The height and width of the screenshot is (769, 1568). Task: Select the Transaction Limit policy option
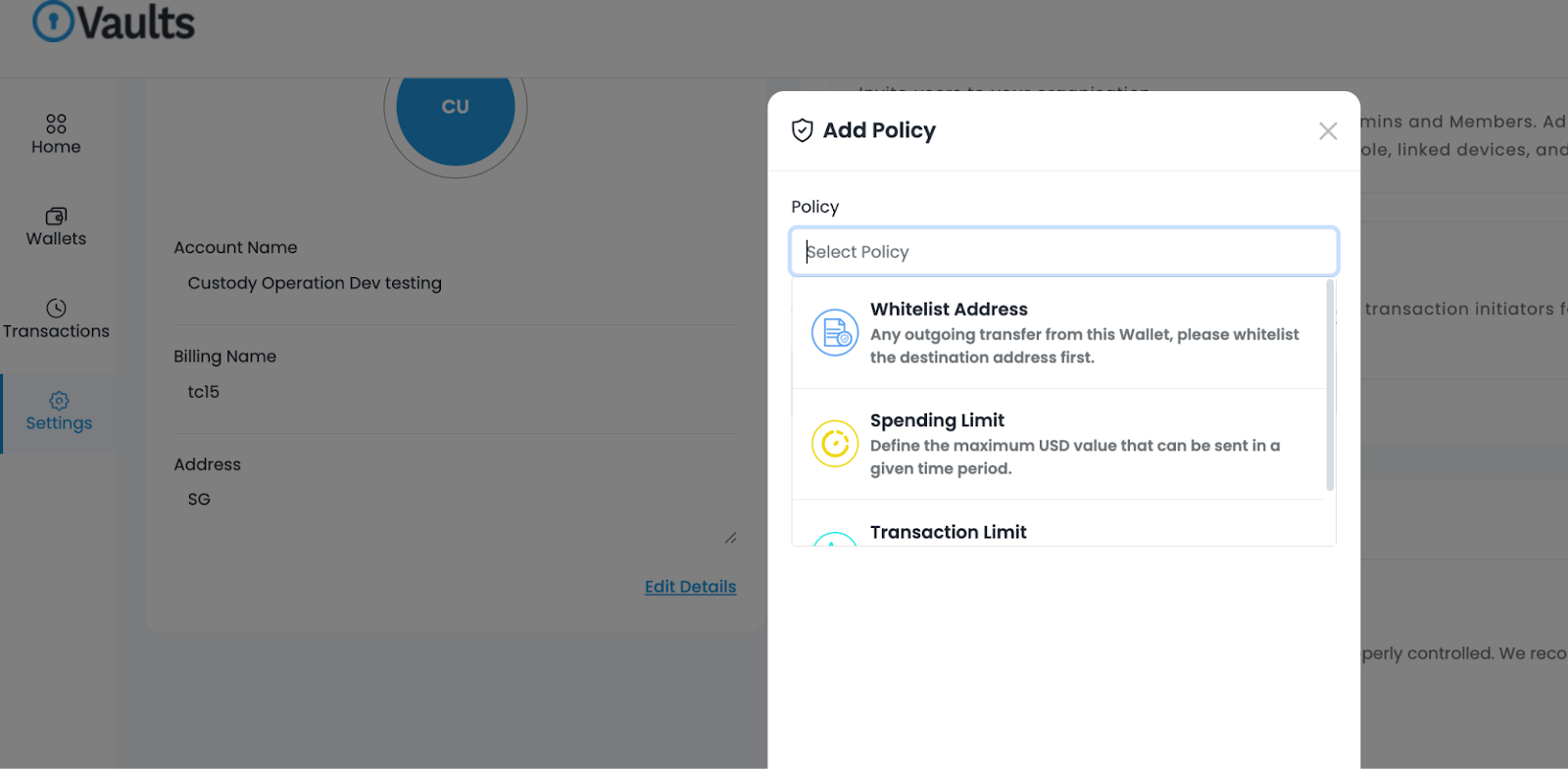[x=1058, y=524]
